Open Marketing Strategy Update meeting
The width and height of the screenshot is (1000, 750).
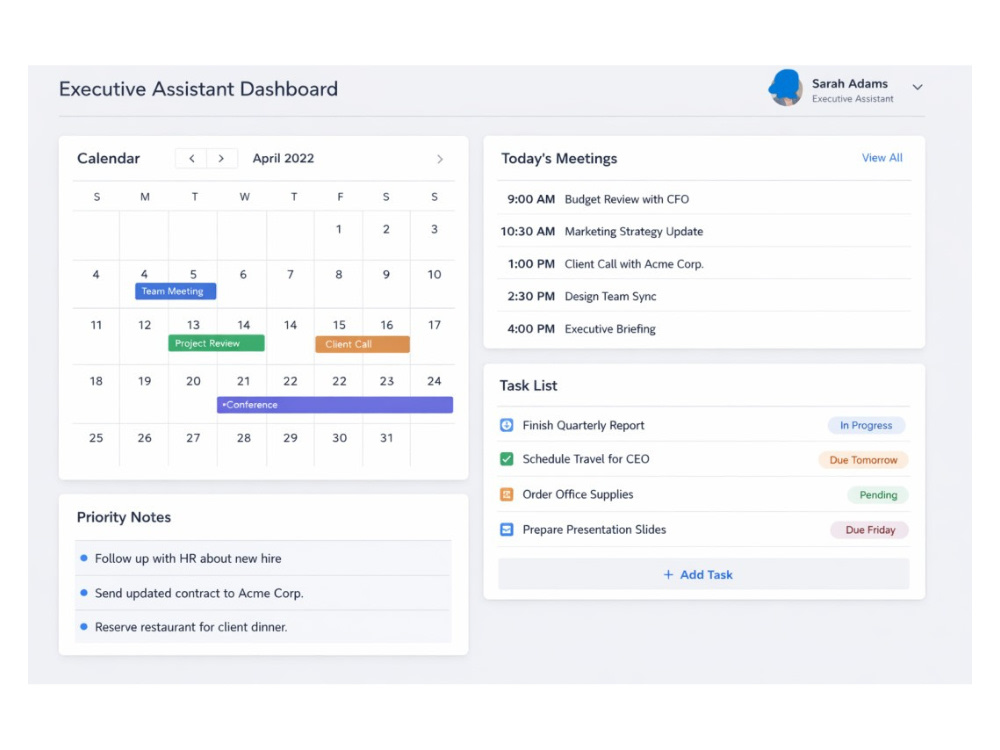click(x=704, y=232)
